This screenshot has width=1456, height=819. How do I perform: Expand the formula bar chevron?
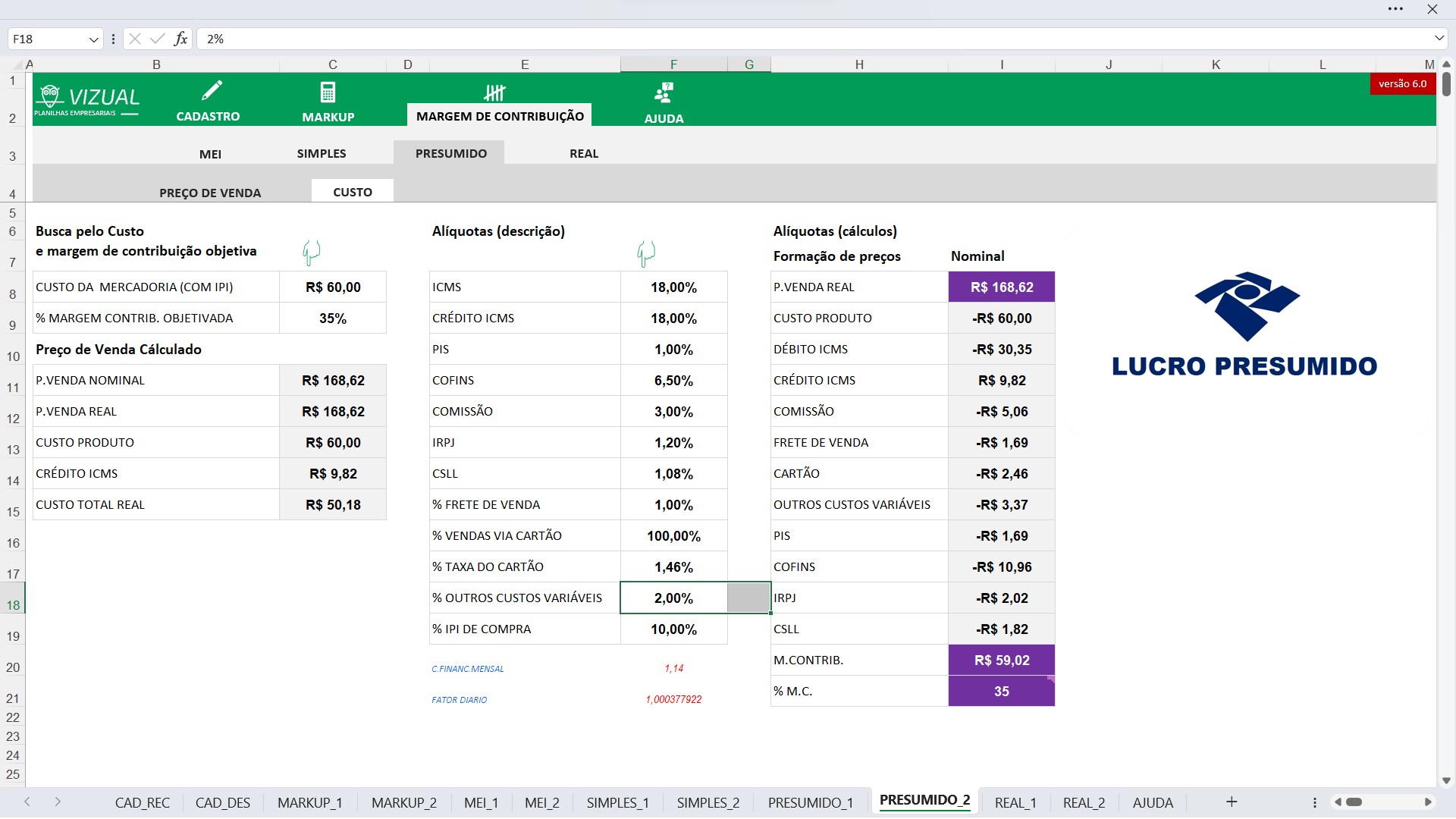pyautogui.click(x=1439, y=38)
